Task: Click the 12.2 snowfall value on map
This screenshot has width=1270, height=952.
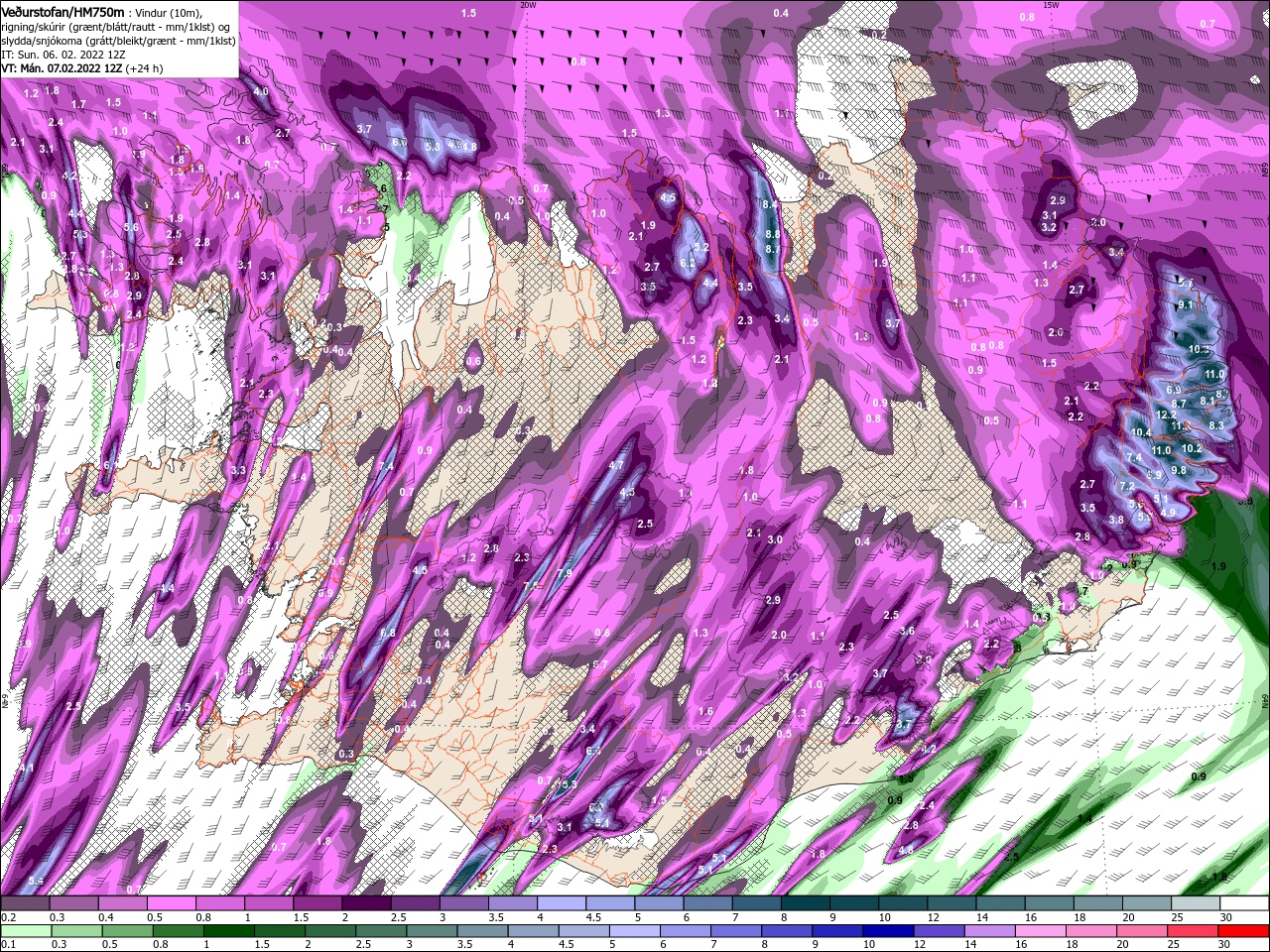Action: tap(1167, 416)
